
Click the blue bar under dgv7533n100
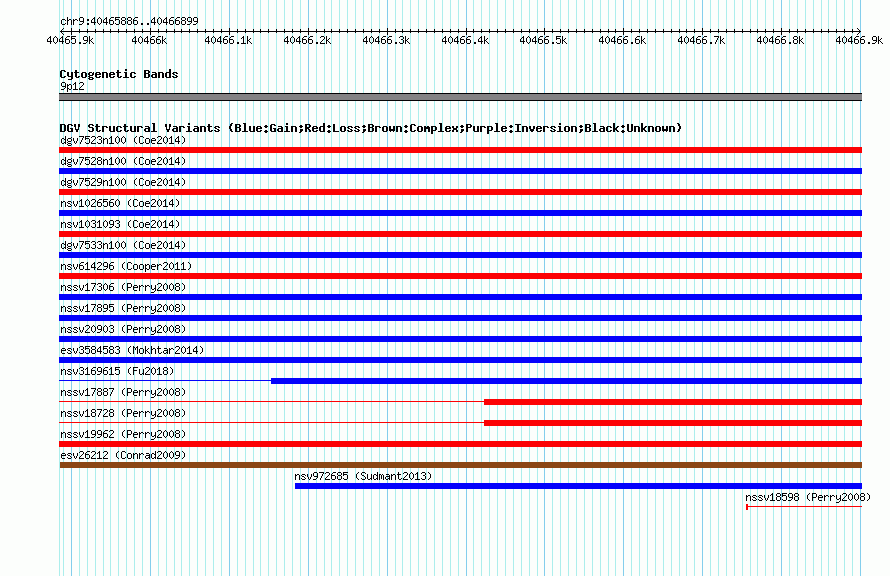pyautogui.click(x=460, y=255)
